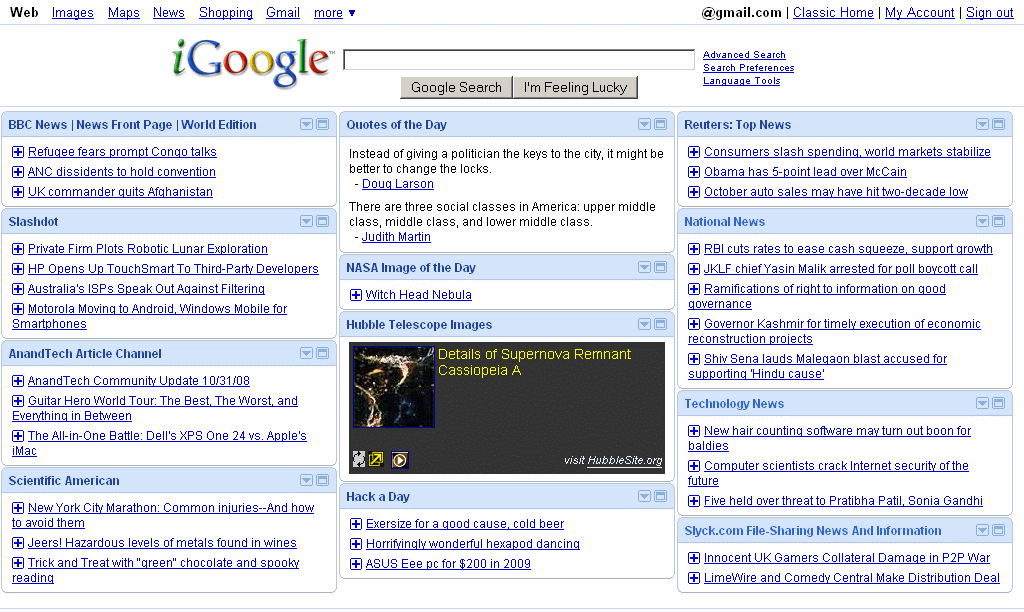Open the Advanced Search link
1024x612 pixels.
coord(744,54)
